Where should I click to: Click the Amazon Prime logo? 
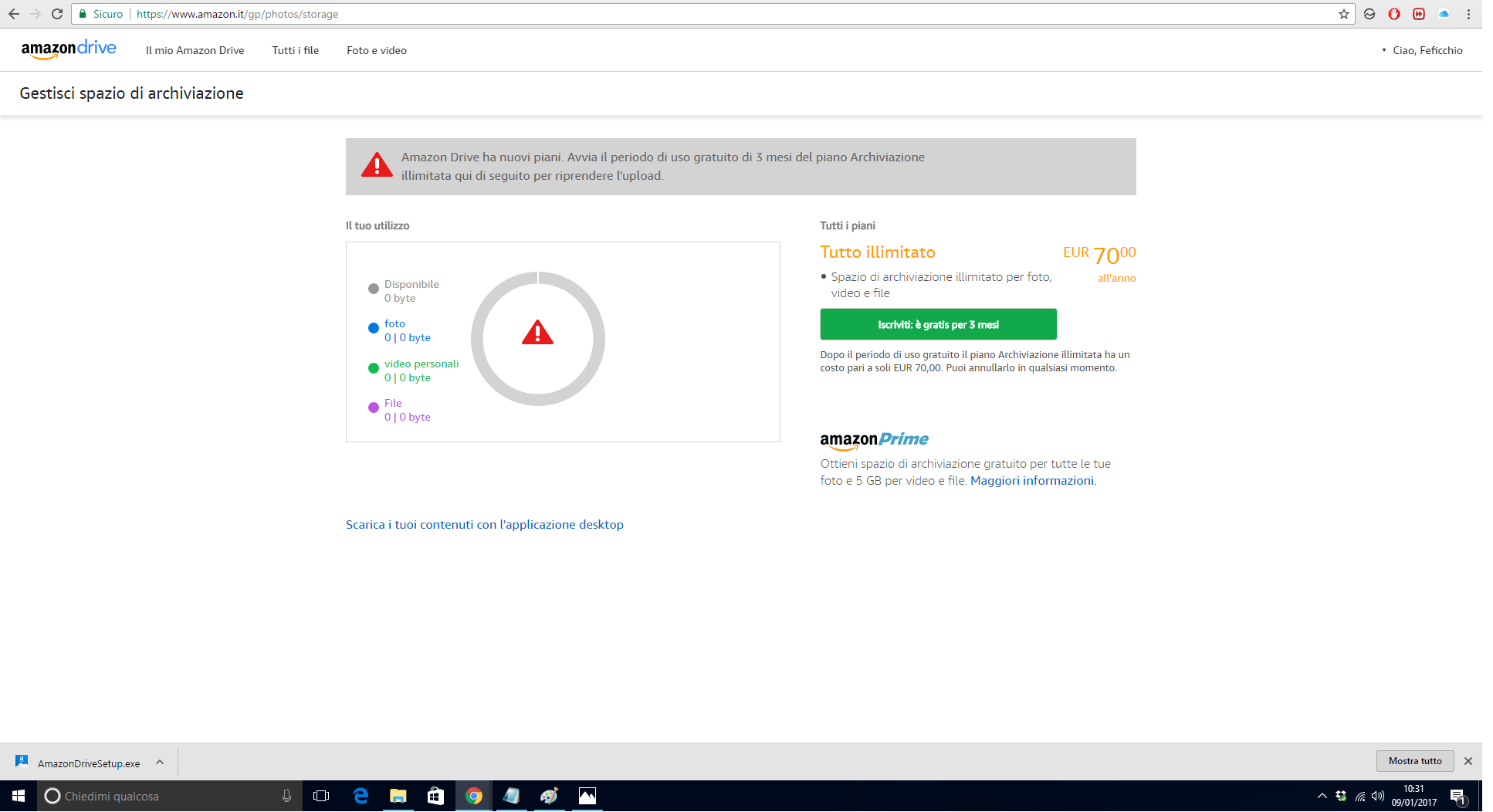(874, 441)
